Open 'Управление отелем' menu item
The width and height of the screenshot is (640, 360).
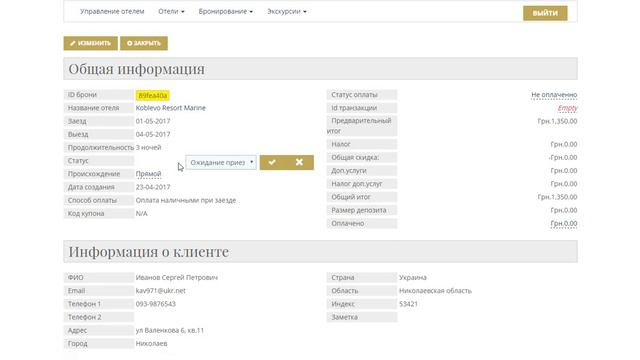[112, 11]
